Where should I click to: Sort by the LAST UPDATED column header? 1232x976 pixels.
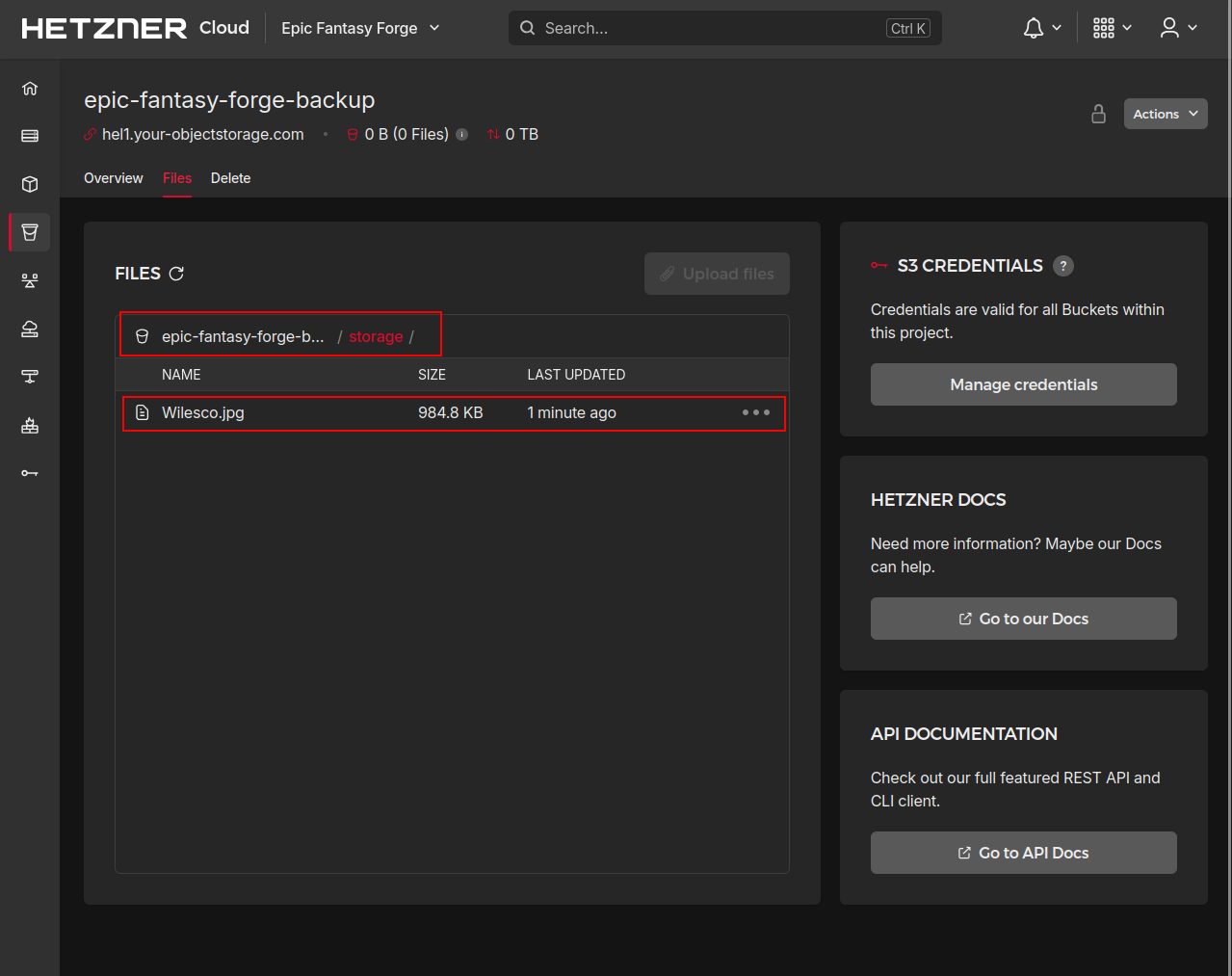tap(576, 375)
